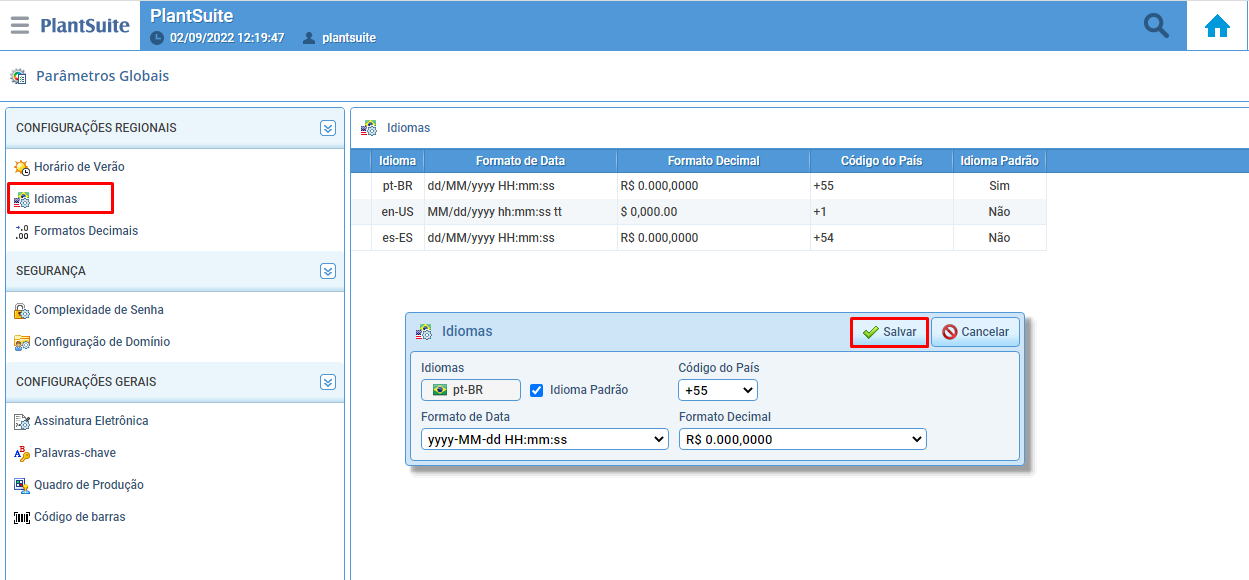Image resolution: width=1249 pixels, height=580 pixels.
Task: Click the Palavras-chave key icon
Action: click(22, 453)
